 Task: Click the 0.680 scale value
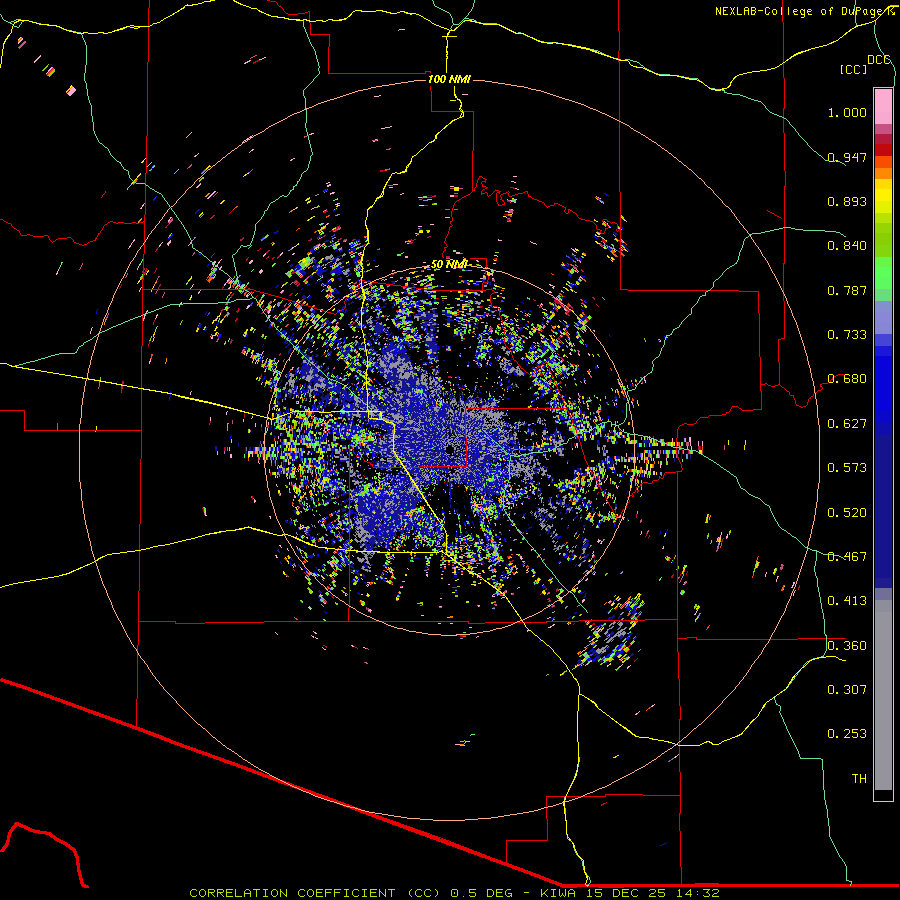click(847, 379)
